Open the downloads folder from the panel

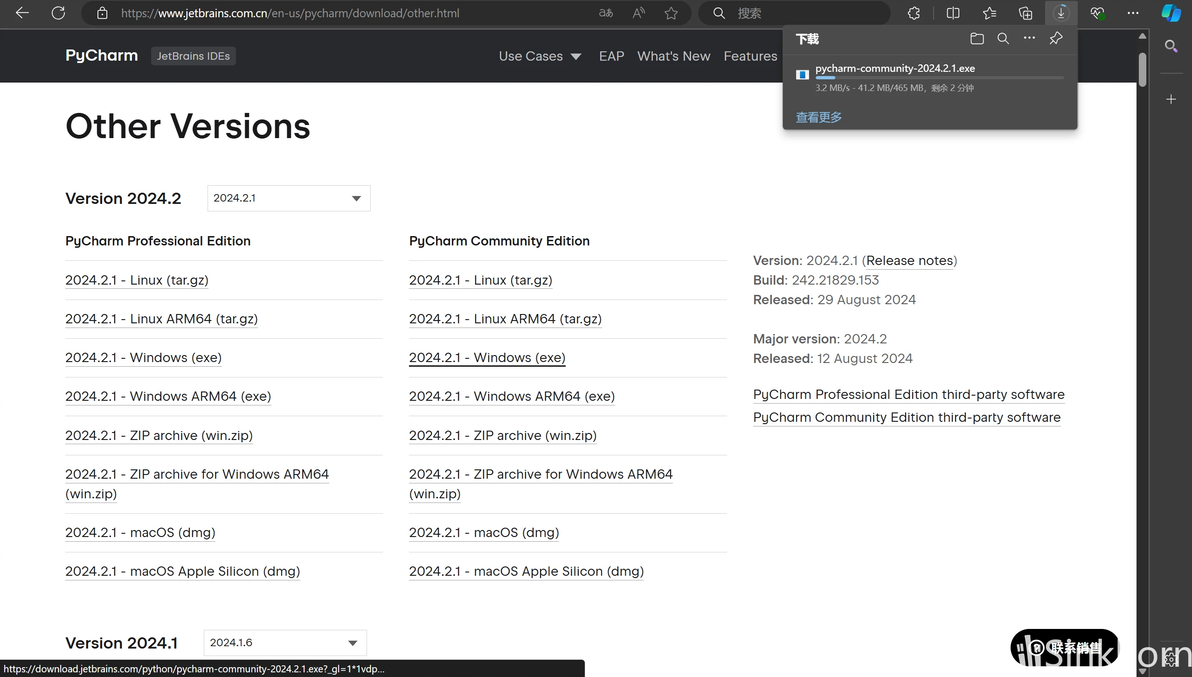977,39
